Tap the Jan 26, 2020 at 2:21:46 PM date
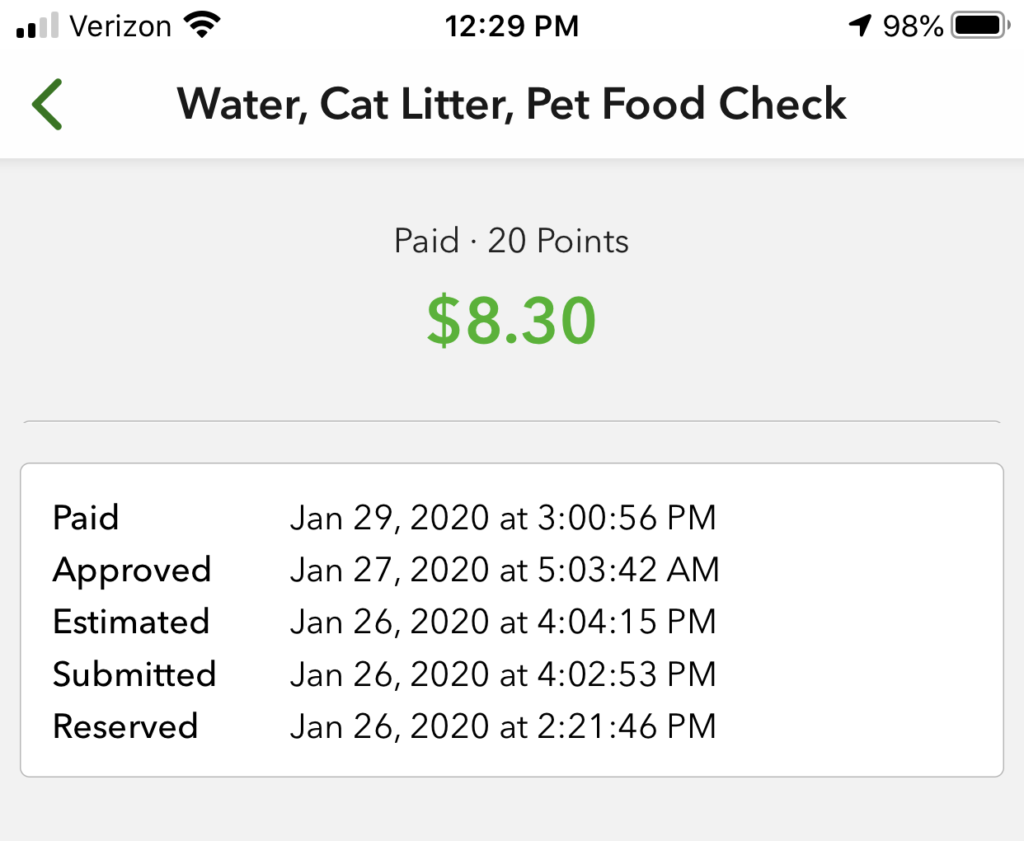 pyautogui.click(x=503, y=726)
